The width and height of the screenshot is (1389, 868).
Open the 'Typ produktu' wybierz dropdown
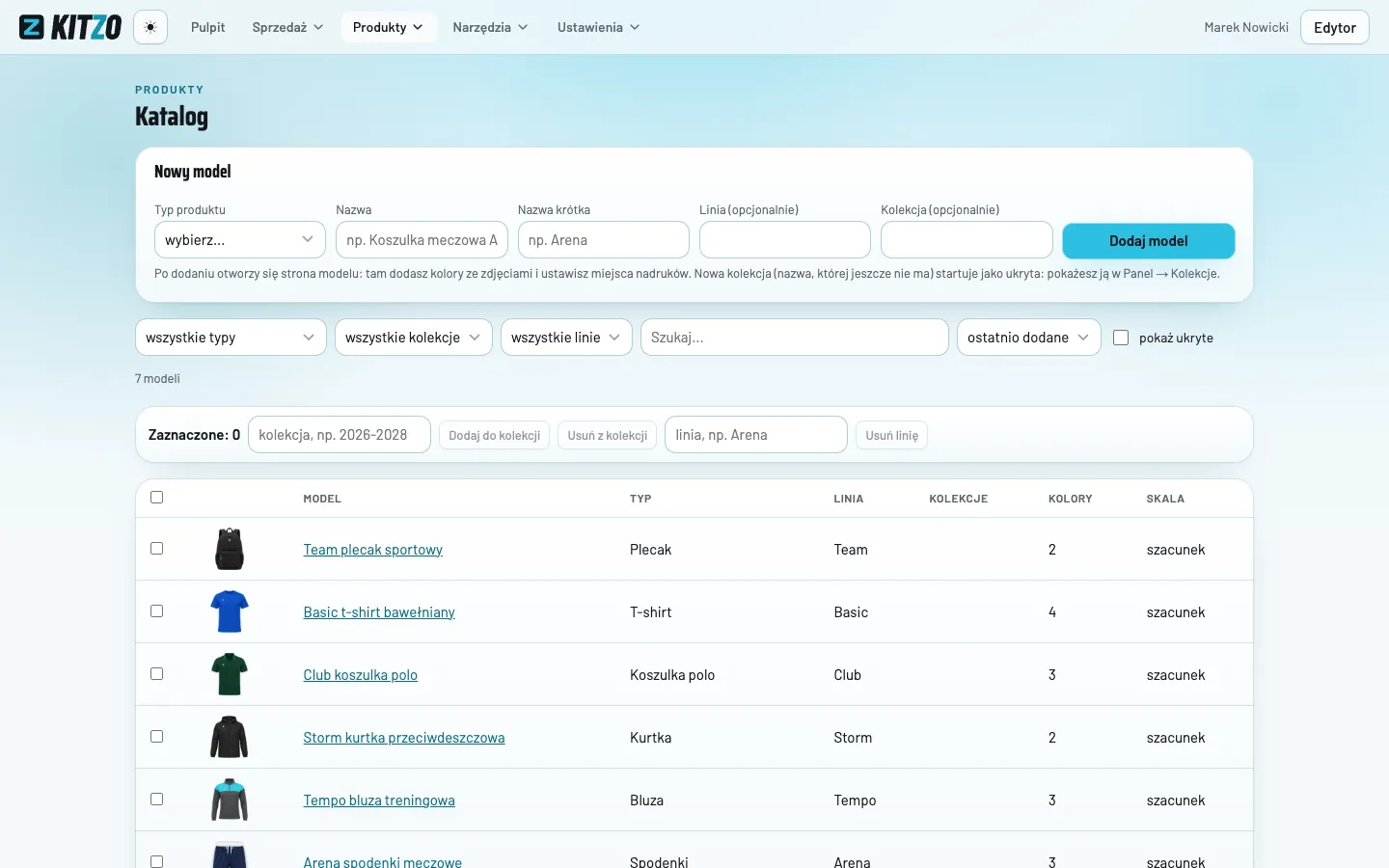point(240,240)
